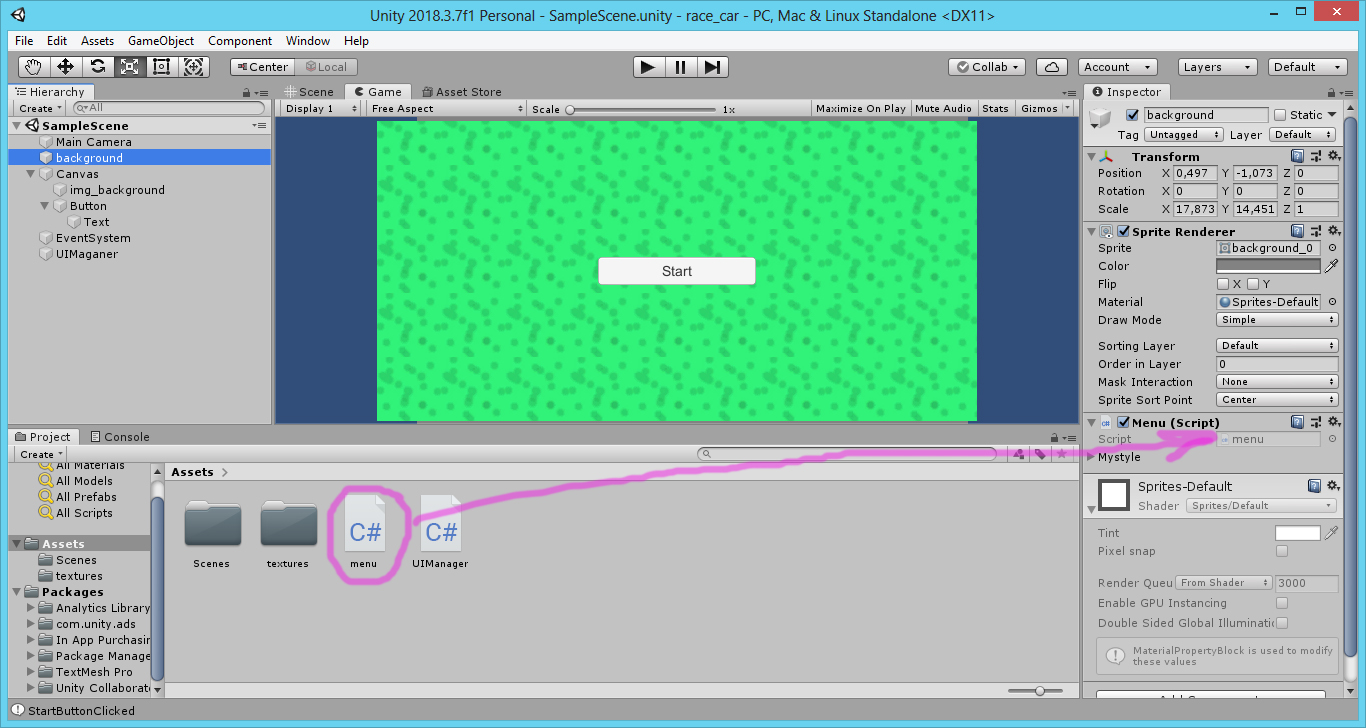Click the Play button
The image size is (1366, 728).
tap(649, 67)
